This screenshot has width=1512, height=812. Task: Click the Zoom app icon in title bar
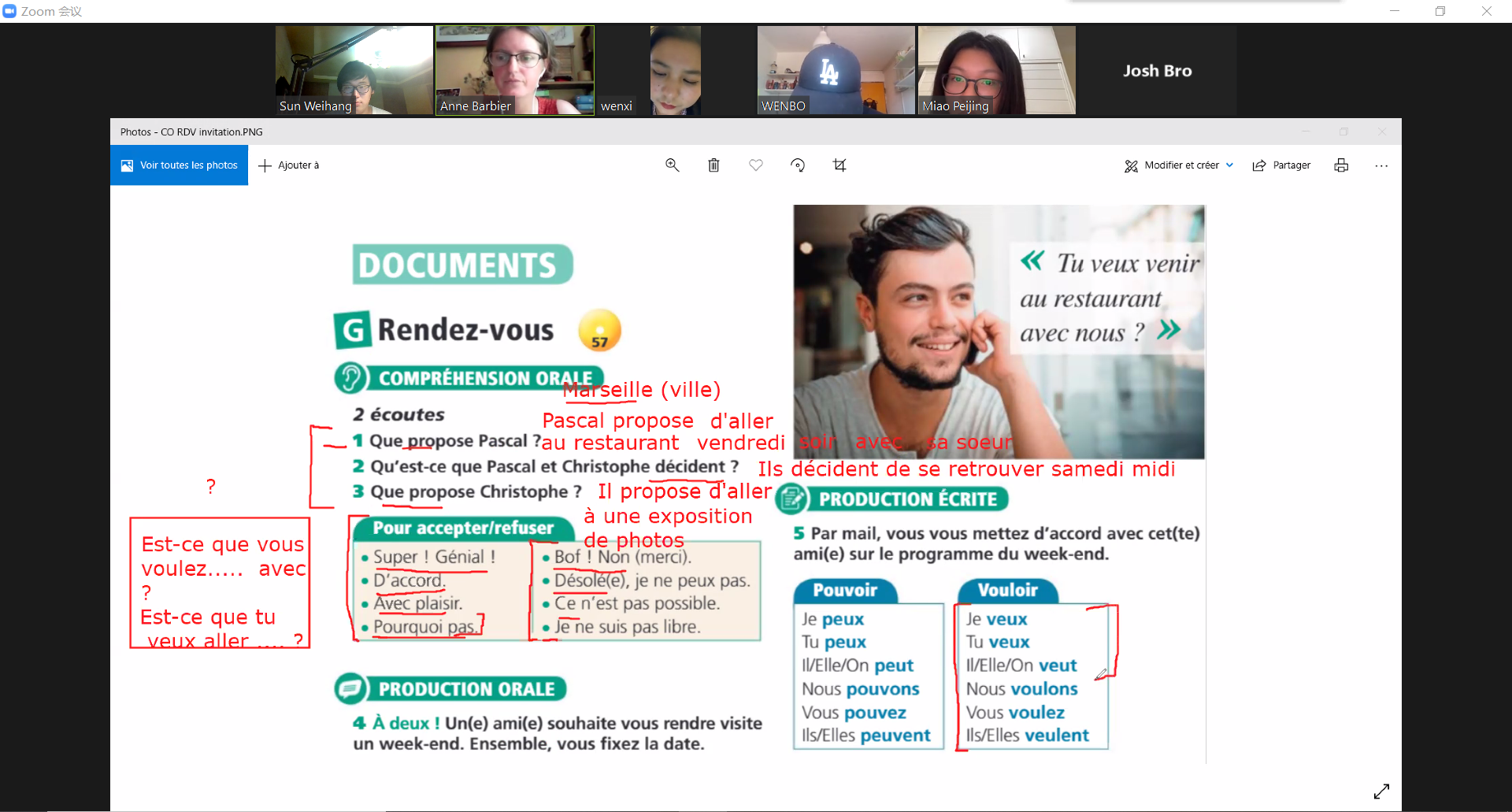9,11
